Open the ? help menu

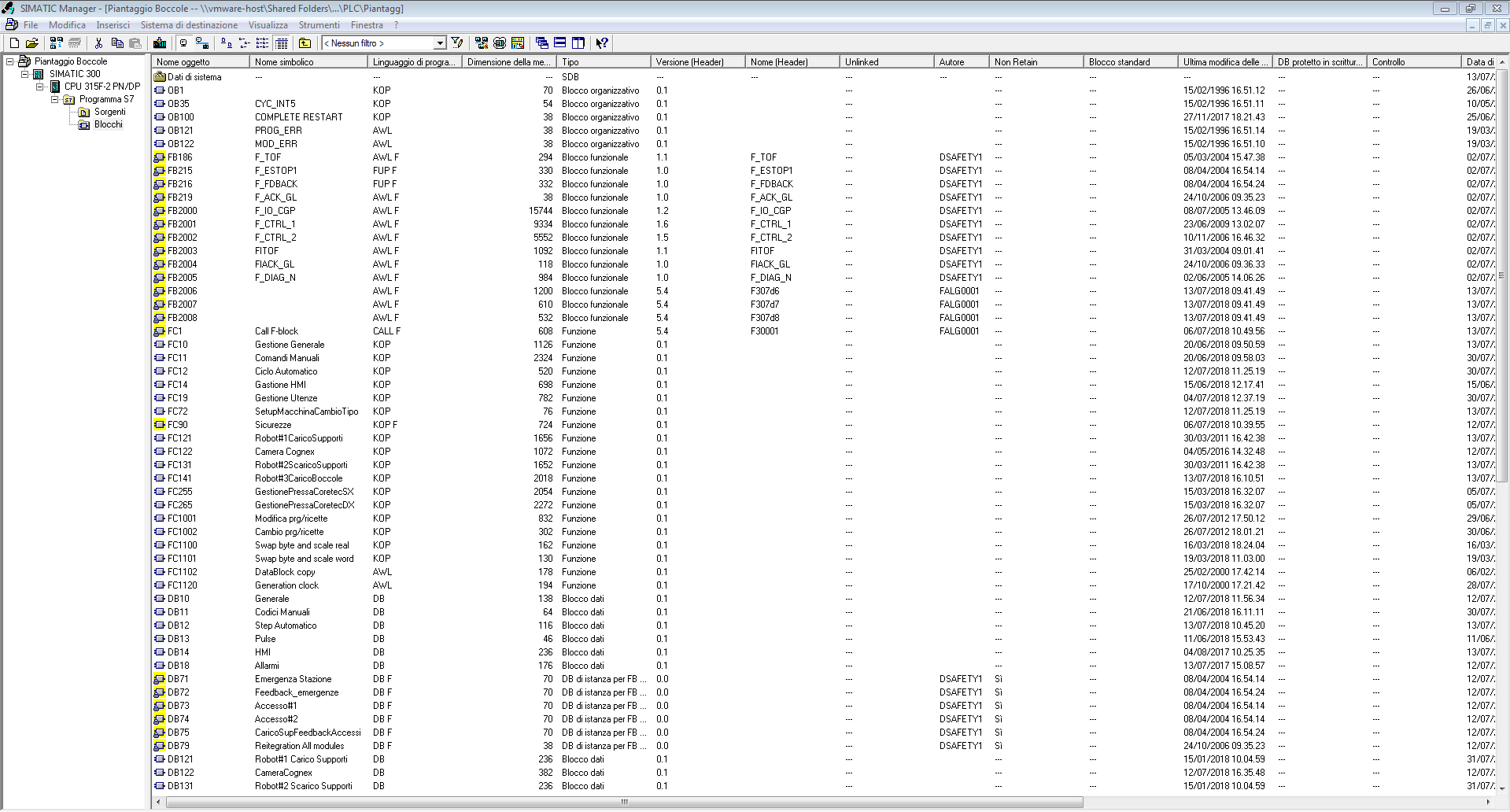pyautogui.click(x=397, y=25)
